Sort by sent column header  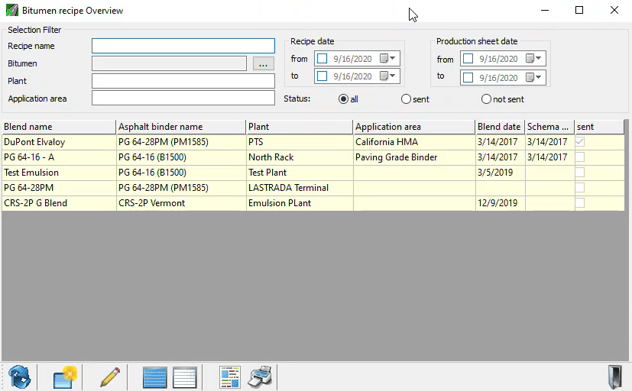click(x=599, y=127)
